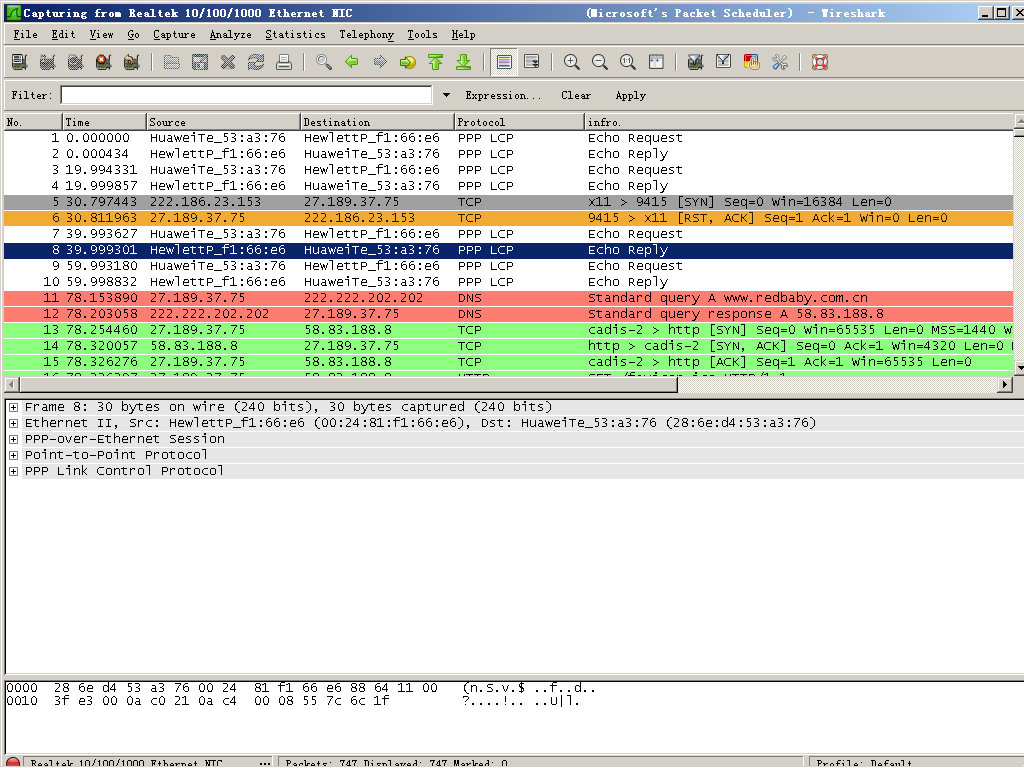The height and width of the screenshot is (768, 1024).
Task: Expand the Frame 8 tree node
Action: click(13, 407)
